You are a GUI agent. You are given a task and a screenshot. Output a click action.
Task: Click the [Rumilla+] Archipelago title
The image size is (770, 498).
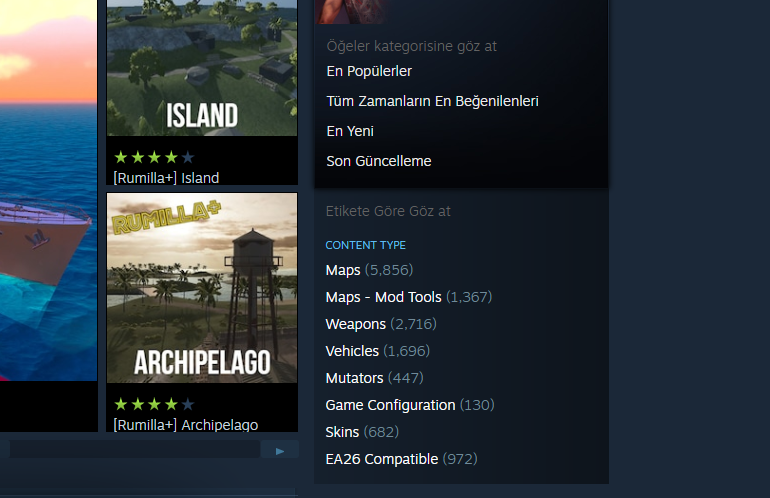point(186,425)
